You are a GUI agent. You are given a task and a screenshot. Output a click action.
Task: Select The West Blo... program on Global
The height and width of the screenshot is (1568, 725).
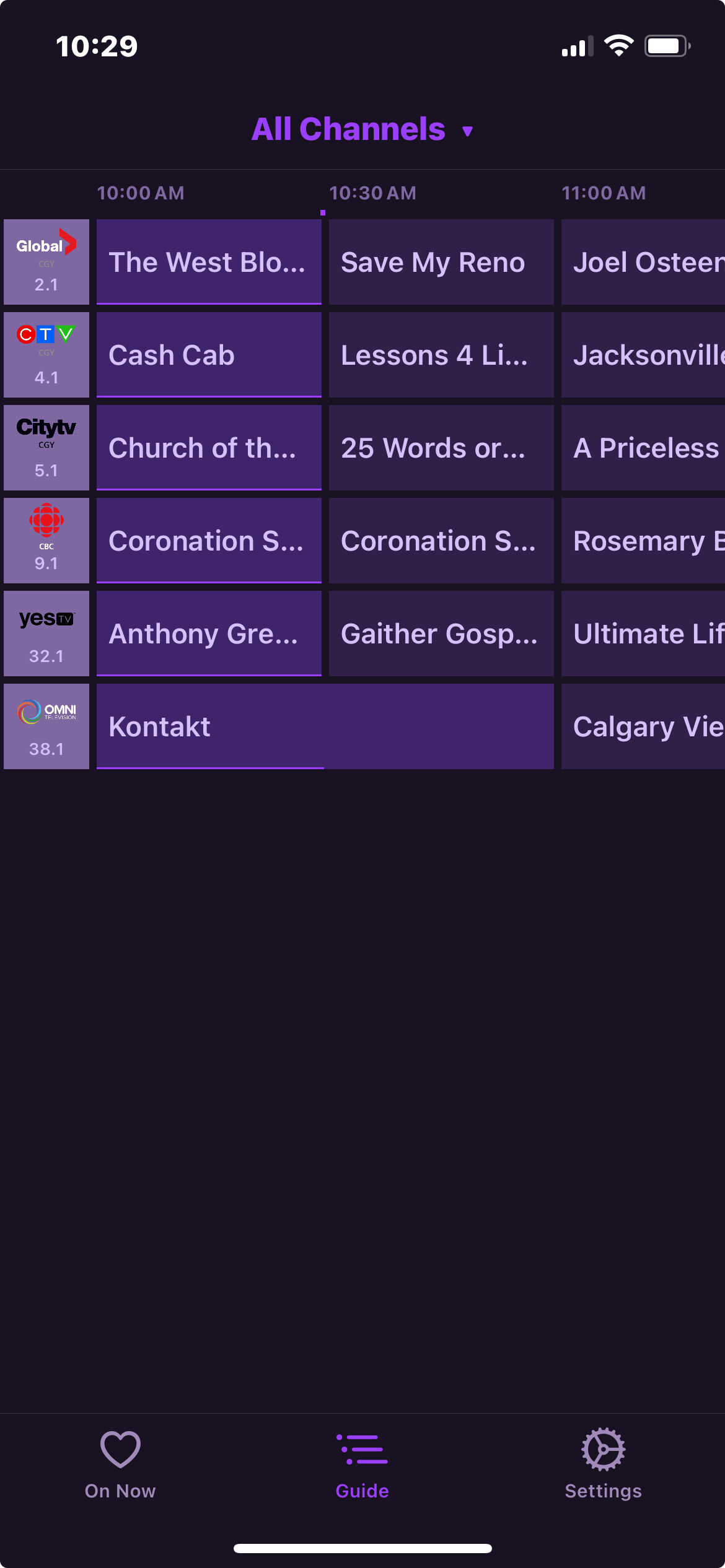point(209,262)
